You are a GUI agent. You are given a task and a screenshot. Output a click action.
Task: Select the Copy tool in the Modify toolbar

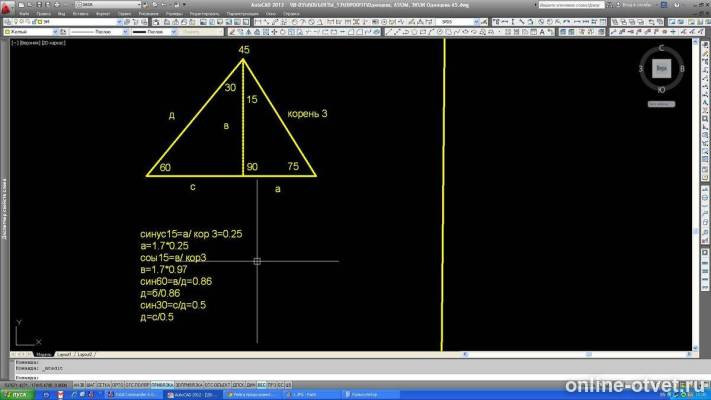240,32
